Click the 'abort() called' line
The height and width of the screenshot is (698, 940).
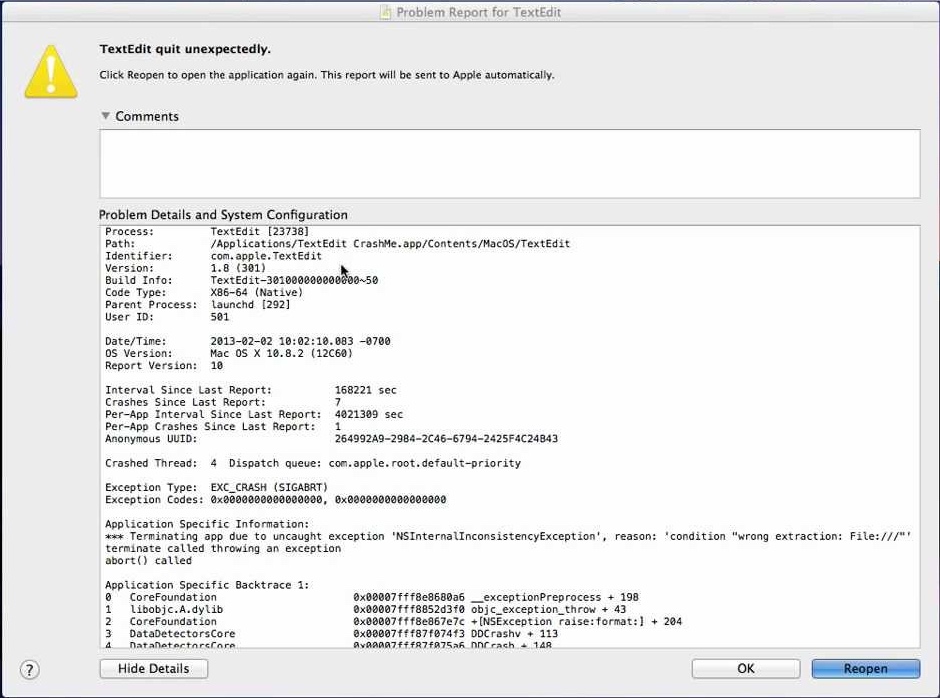pos(149,561)
